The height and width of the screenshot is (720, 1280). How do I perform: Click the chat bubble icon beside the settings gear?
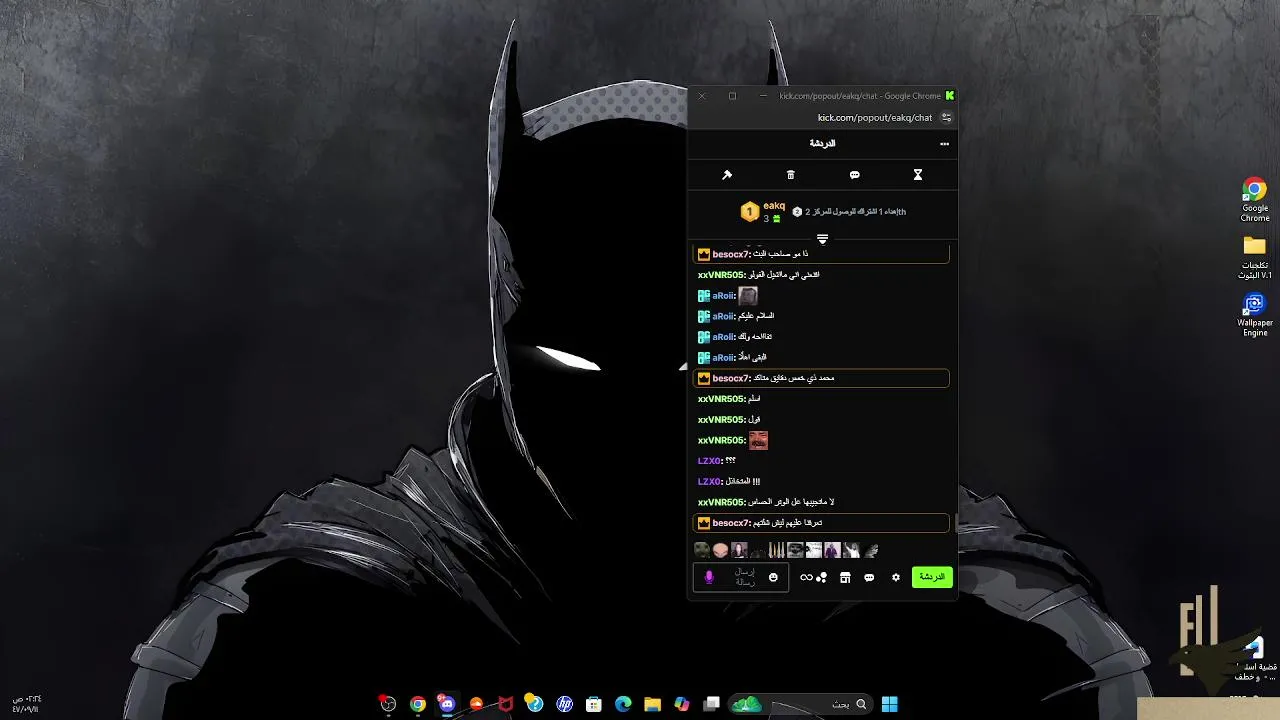869,577
